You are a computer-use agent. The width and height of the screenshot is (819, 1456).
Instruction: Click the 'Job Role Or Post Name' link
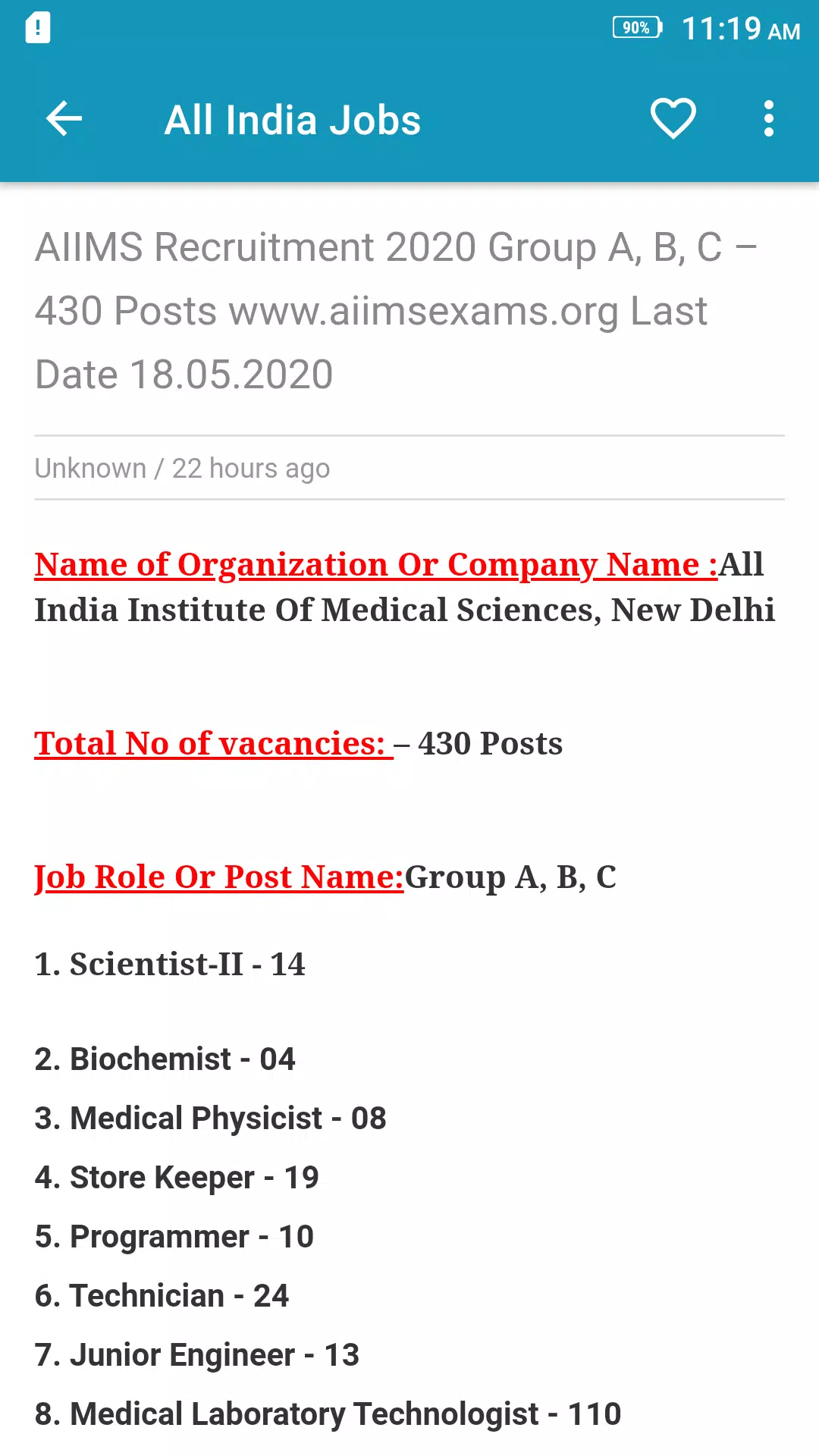pos(218,877)
